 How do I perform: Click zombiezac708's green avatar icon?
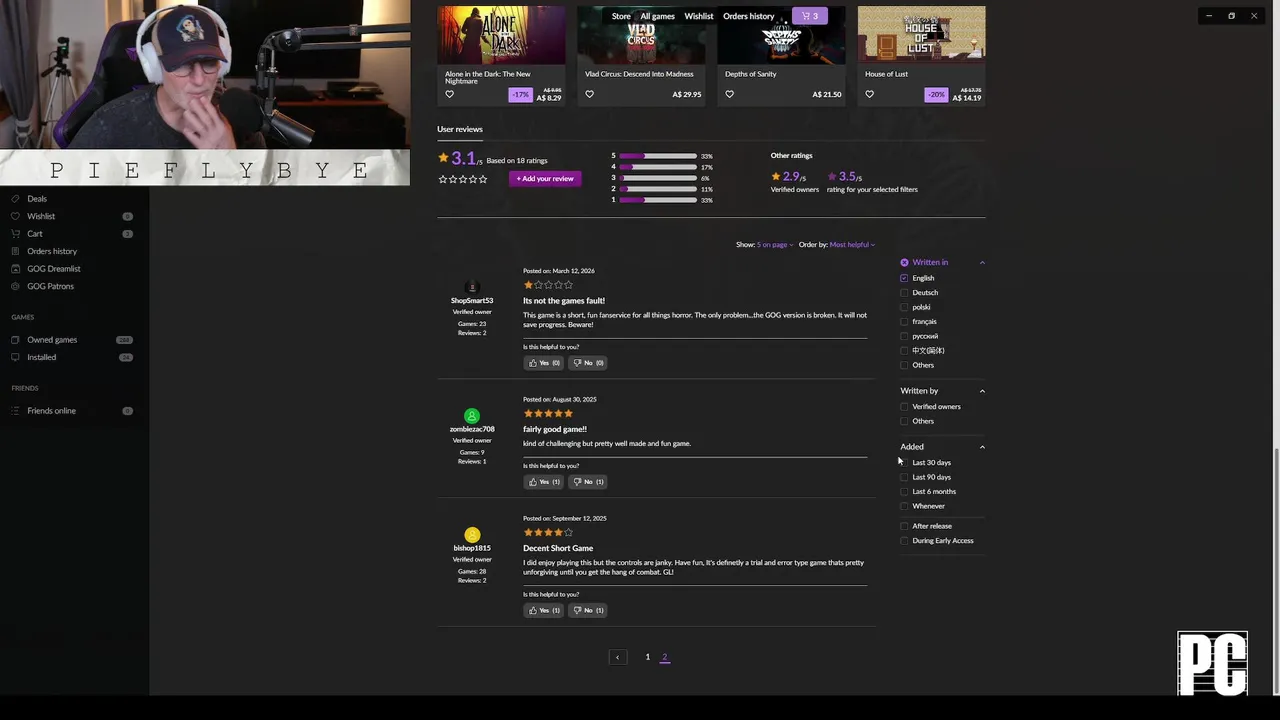(x=472, y=416)
